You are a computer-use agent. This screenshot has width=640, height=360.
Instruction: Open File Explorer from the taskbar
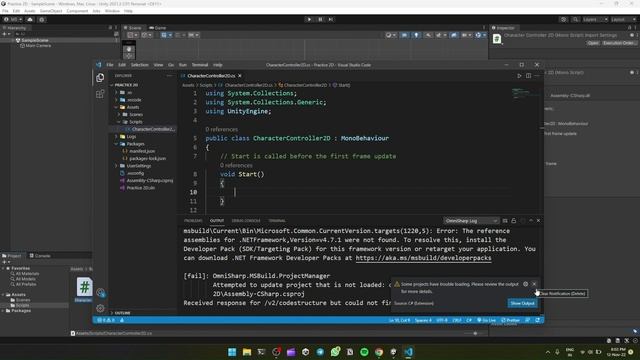[x=247, y=352]
